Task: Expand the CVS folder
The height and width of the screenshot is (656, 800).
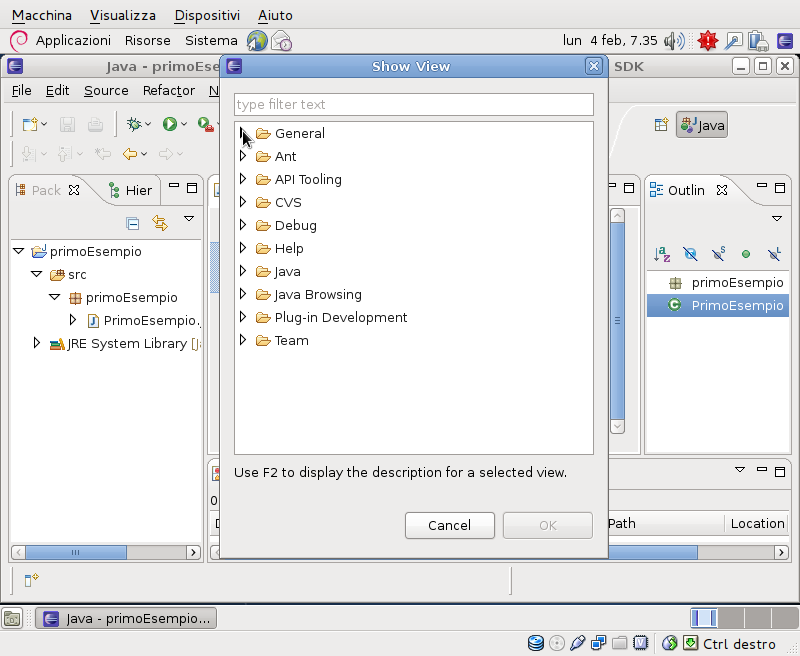Action: click(243, 202)
